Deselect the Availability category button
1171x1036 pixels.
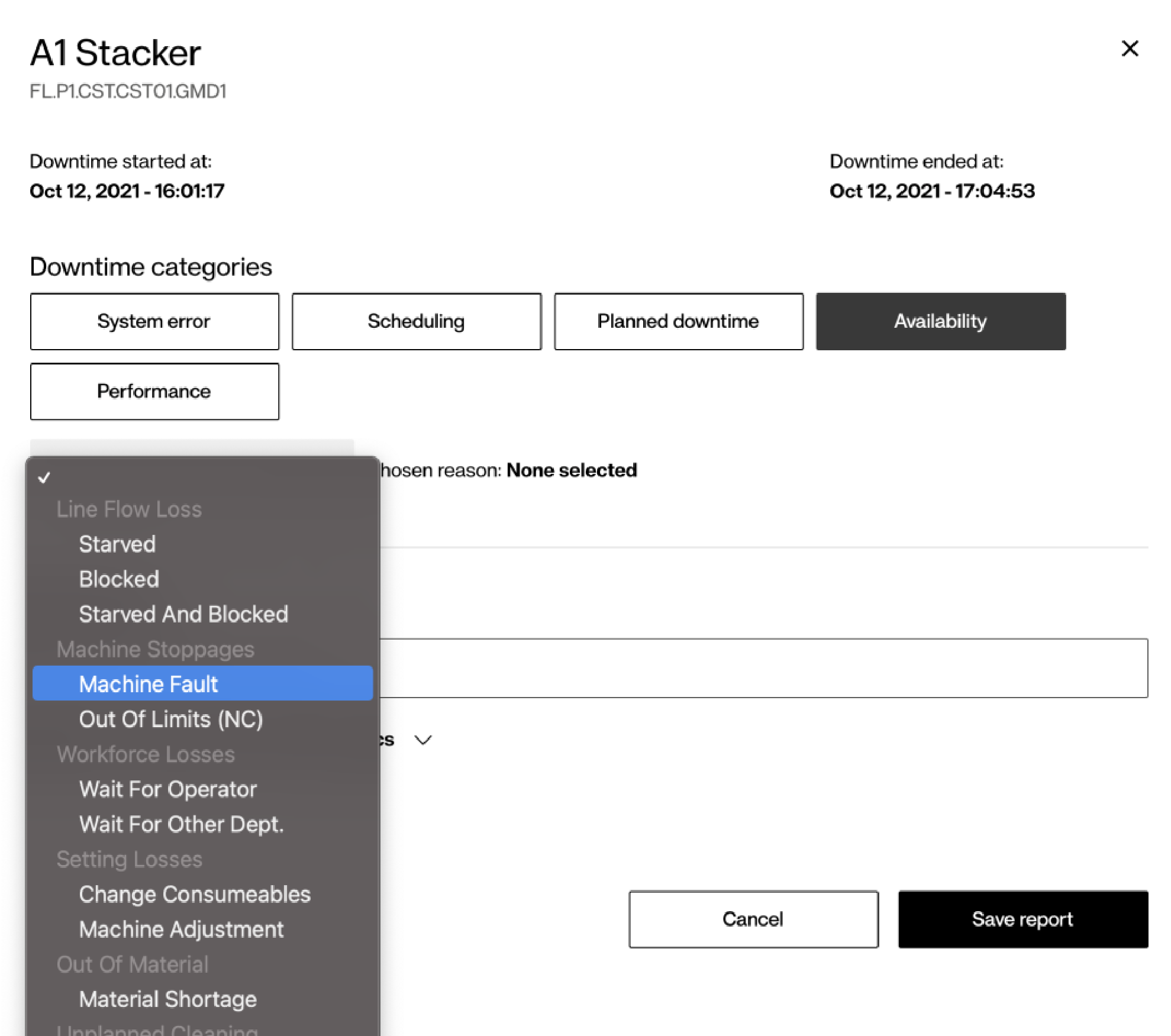click(x=940, y=321)
